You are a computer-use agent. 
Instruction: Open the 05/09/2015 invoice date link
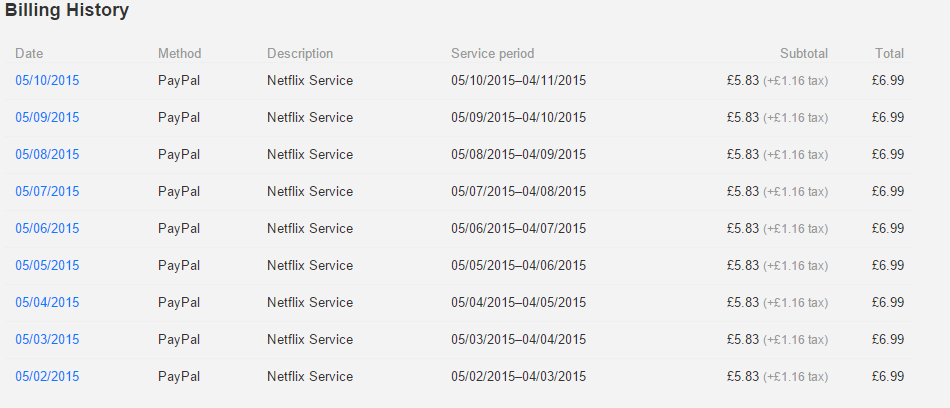click(x=47, y=117)
